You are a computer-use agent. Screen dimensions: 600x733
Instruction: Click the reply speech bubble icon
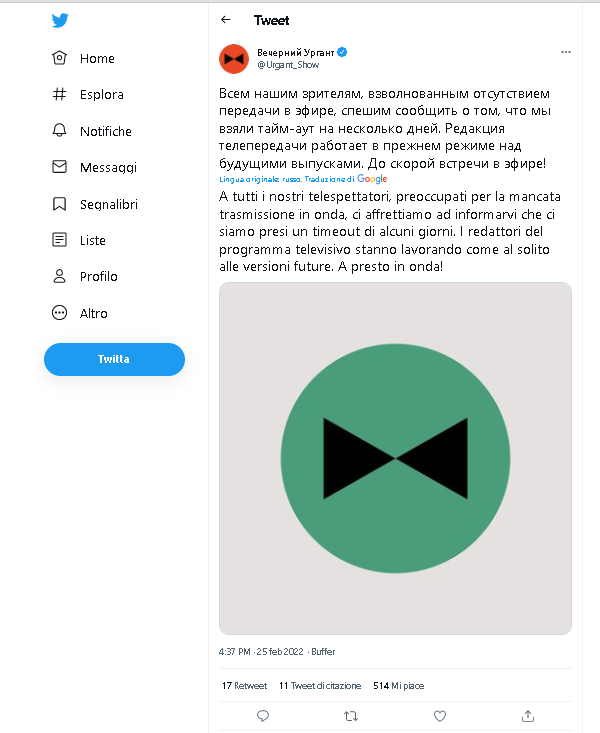263,716
